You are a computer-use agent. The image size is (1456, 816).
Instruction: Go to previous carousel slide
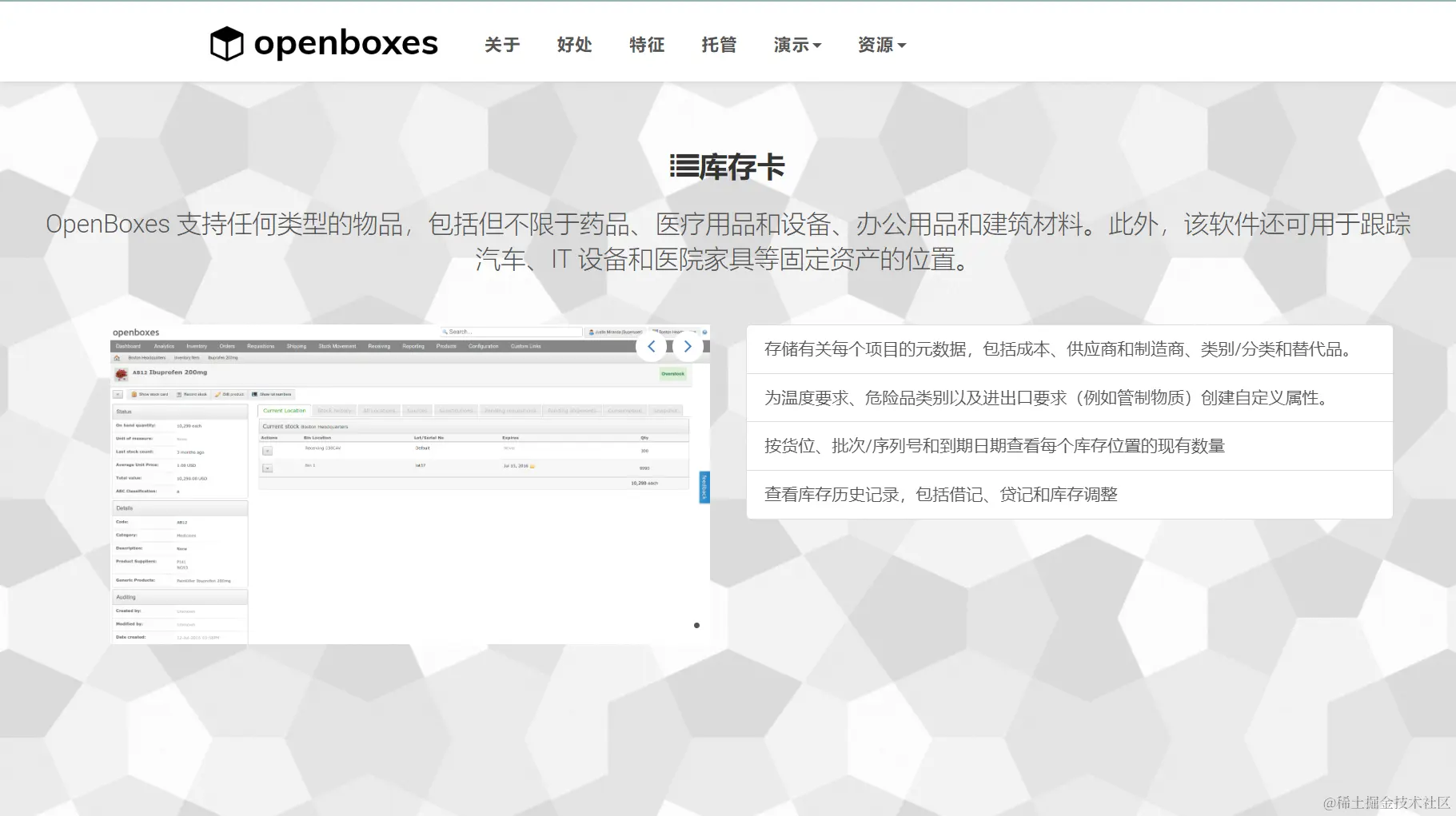click(652, 347)
